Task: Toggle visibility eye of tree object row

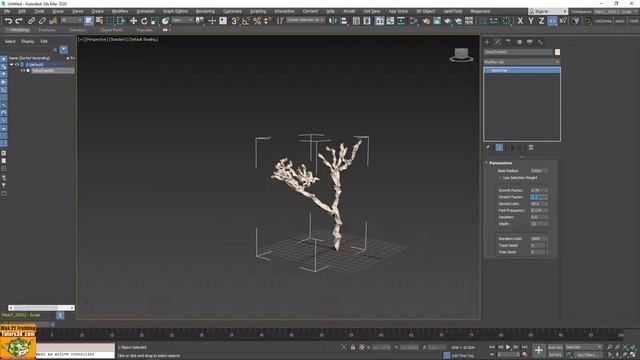Action: tap(22, 71)
